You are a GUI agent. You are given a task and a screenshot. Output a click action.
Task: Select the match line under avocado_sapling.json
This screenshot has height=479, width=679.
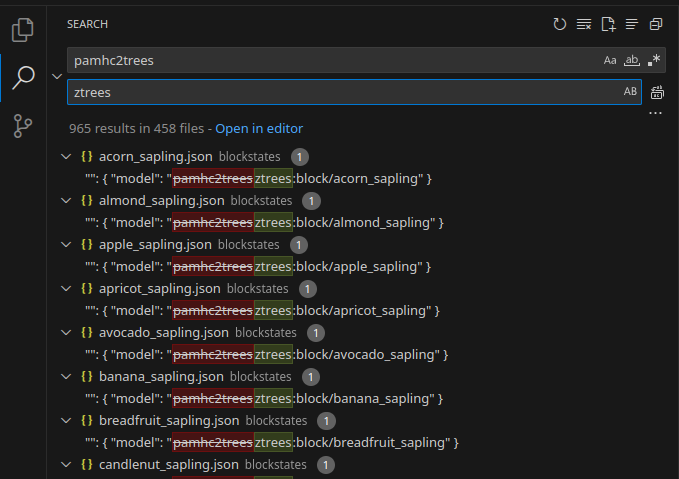[266, 355]
